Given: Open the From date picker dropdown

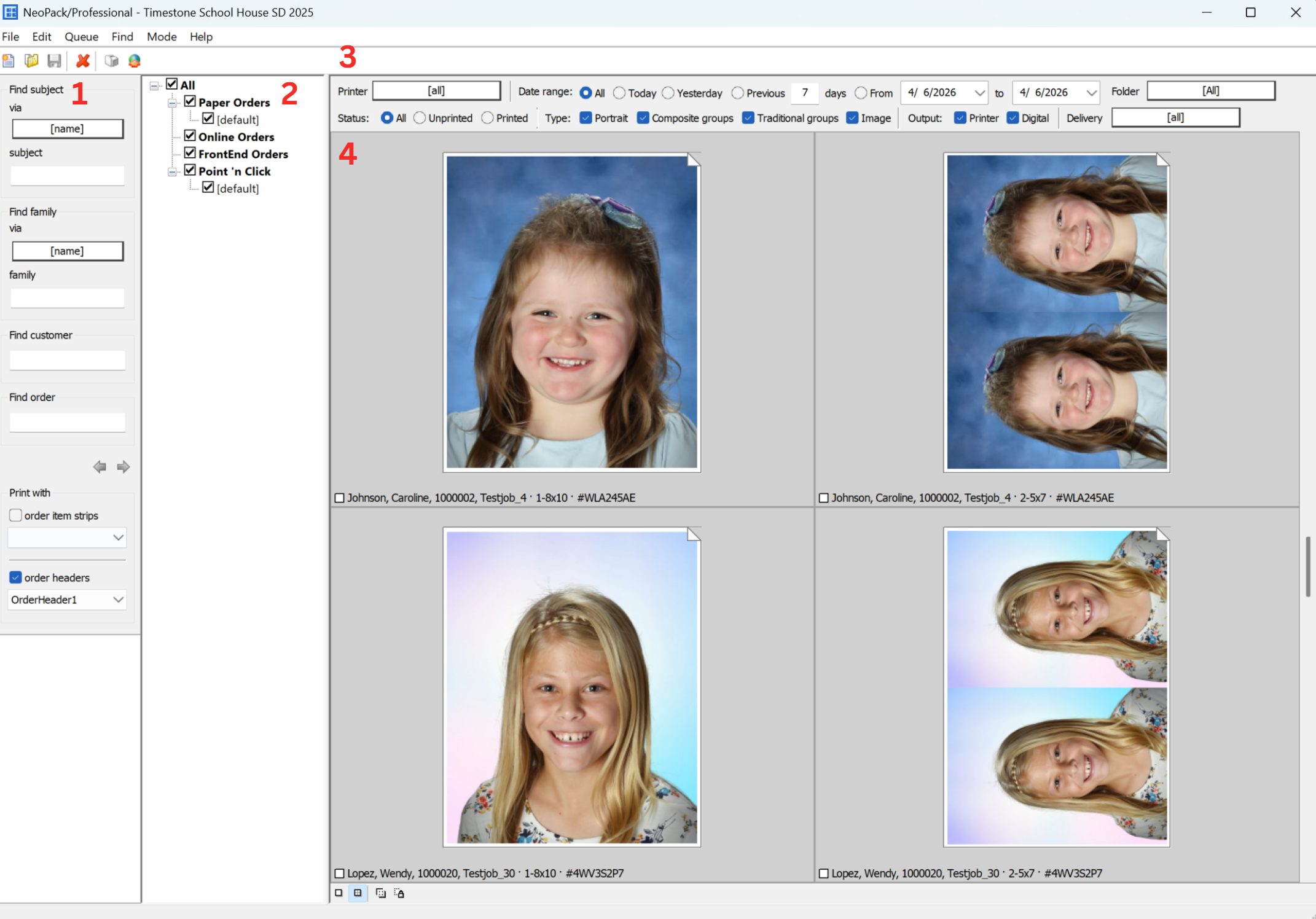Looking at the screenshot, I should click(980, 93).
